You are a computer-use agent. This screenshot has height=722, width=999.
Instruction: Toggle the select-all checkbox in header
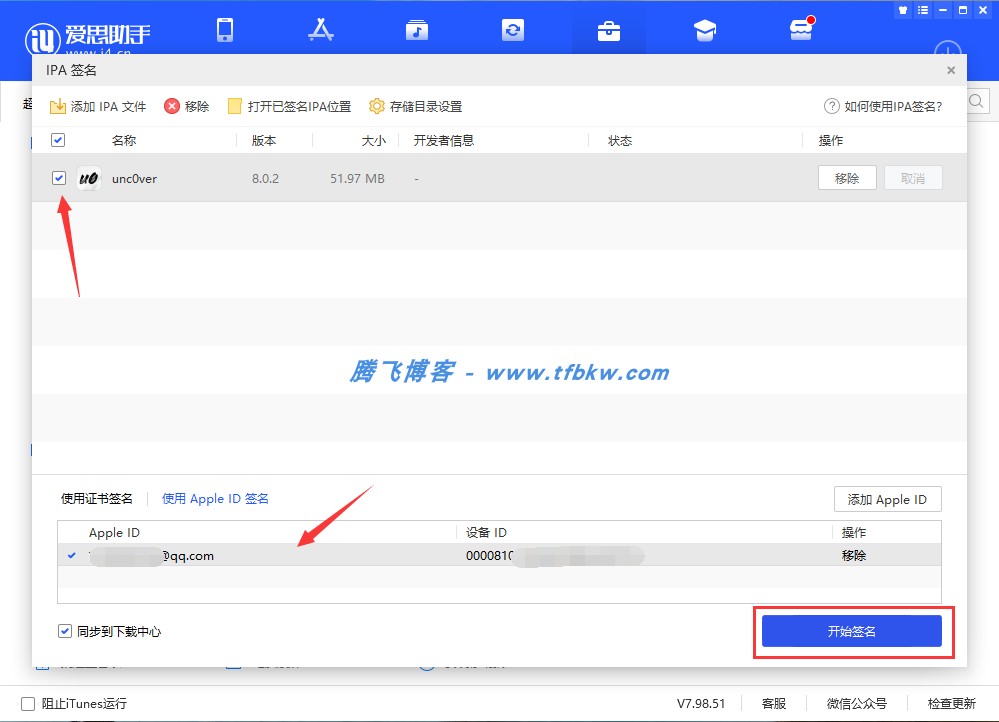58,140
